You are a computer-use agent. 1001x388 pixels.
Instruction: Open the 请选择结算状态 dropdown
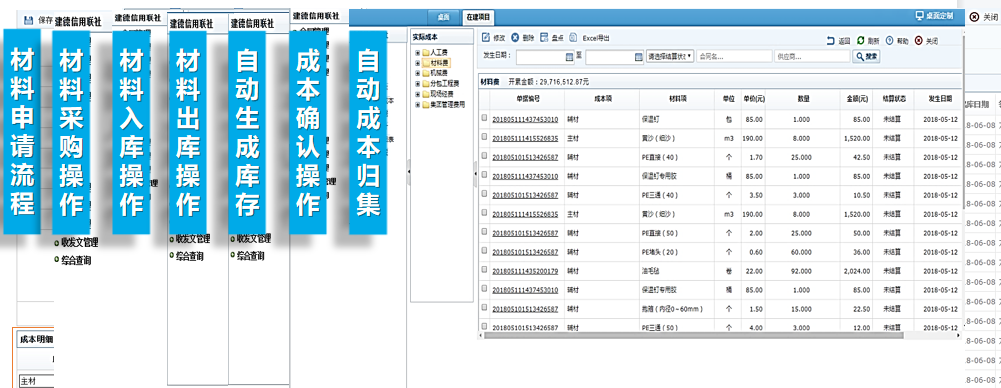click(x=670, y=56)
